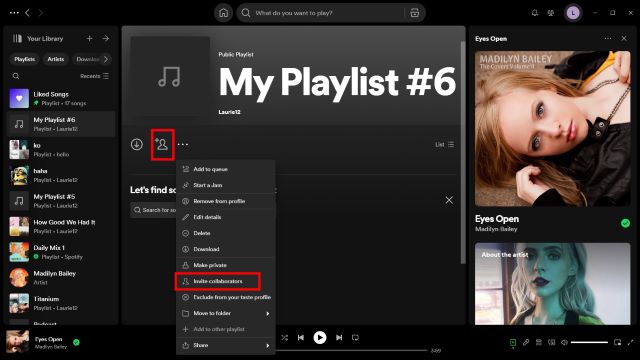Open the 'haha' playlist
This screenshot has height=360, width=640.
coord(61,175)
